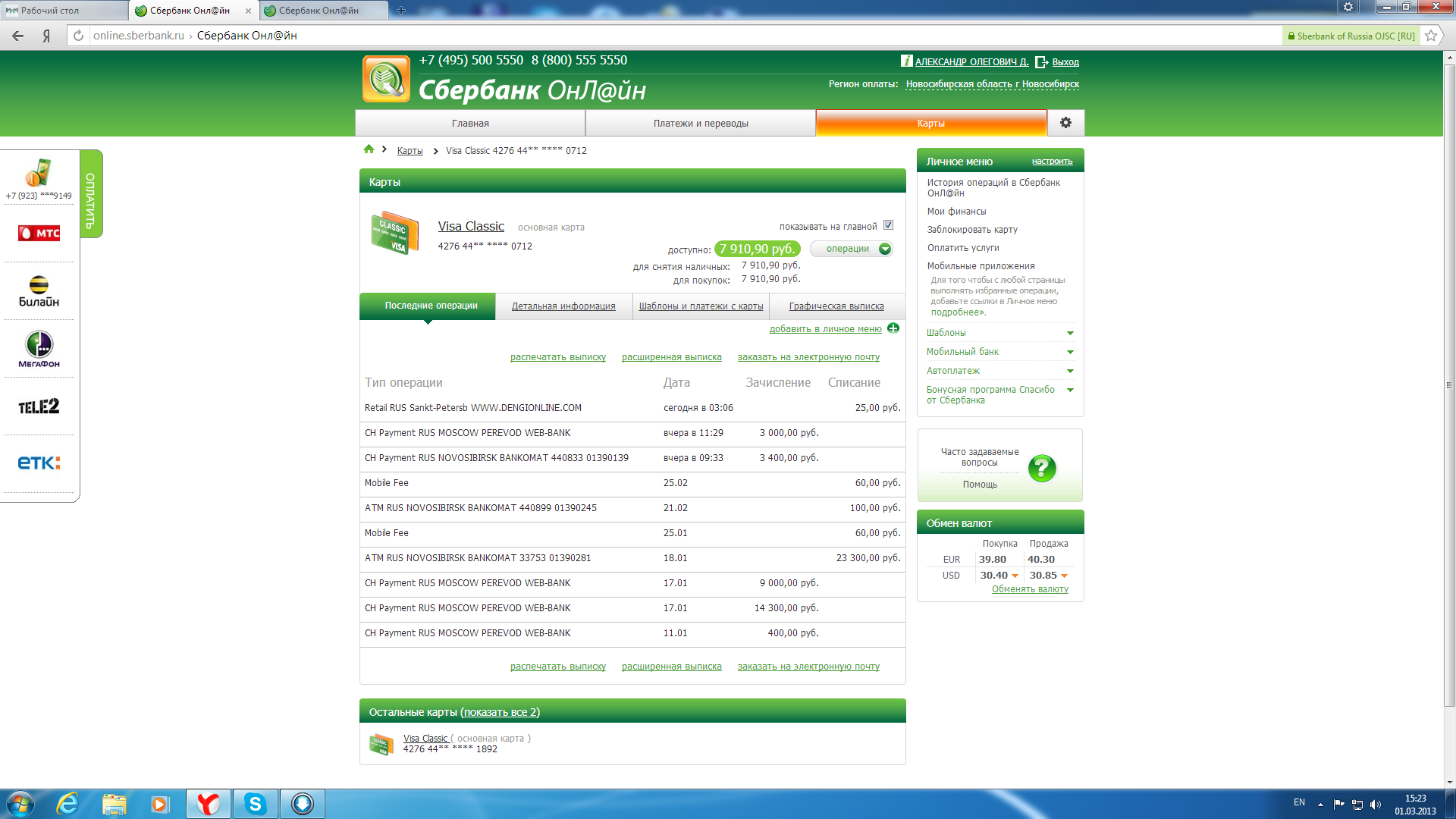Open Заблокировать карту menu link
1456x819 pixels.
coord(971,230)
